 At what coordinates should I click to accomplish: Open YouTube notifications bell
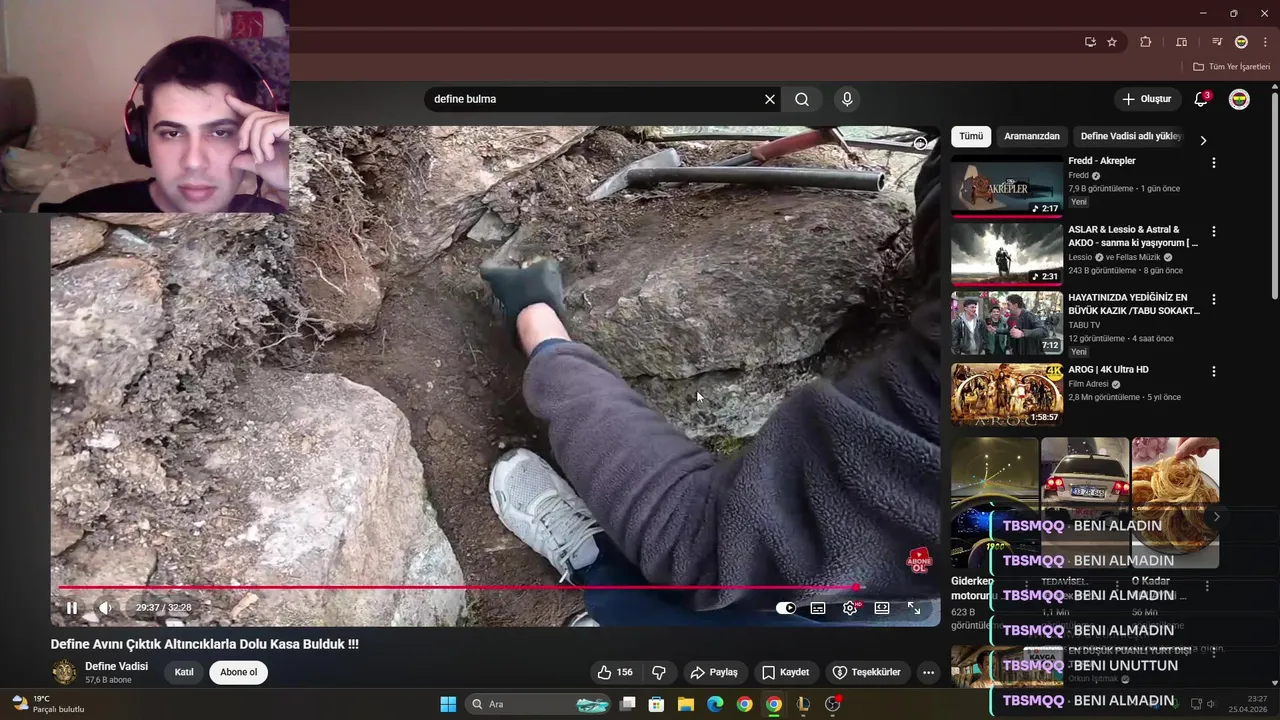point(1201,99)
